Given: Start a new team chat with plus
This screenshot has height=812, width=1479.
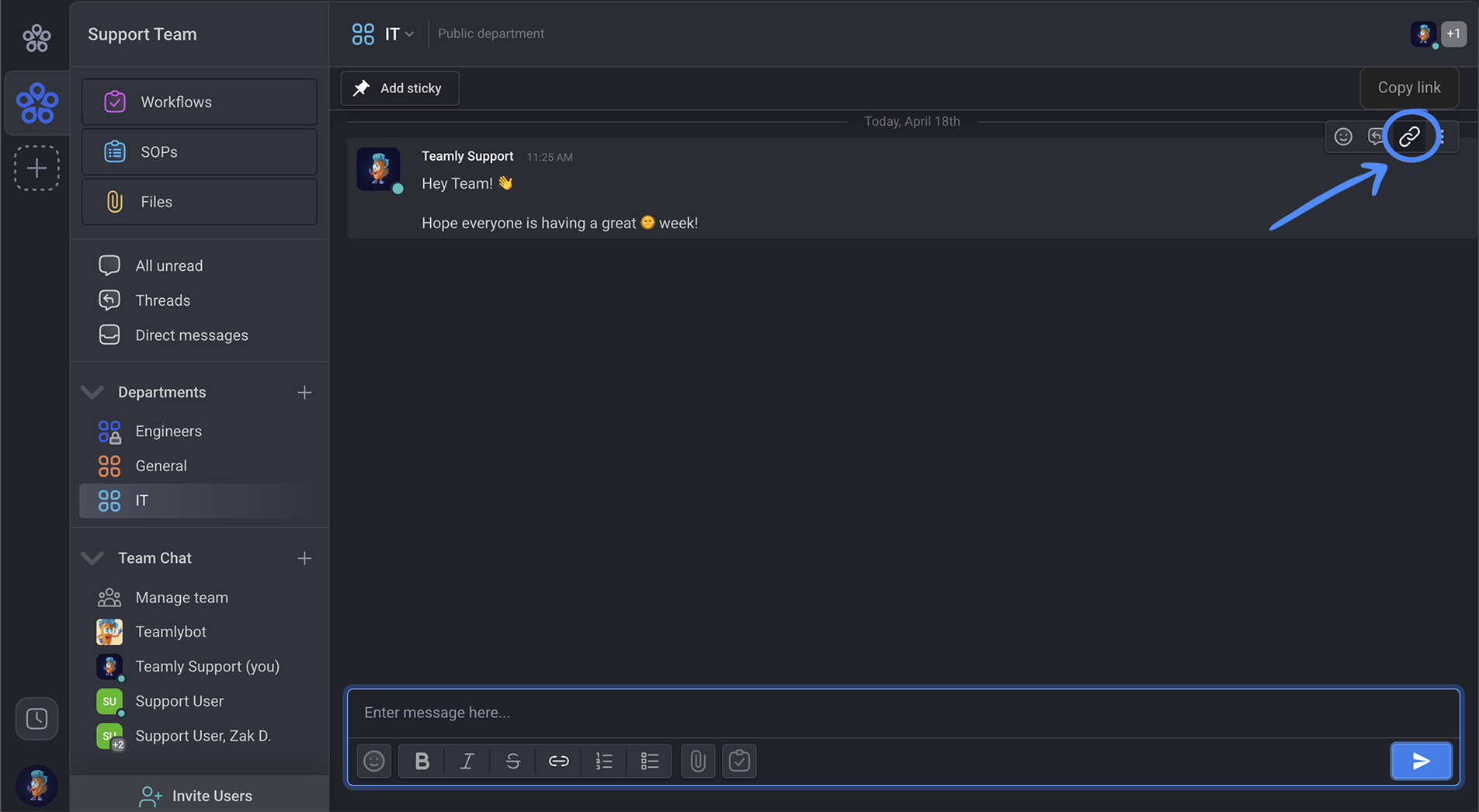Looking at the screenshot, I should pos(304,558).
